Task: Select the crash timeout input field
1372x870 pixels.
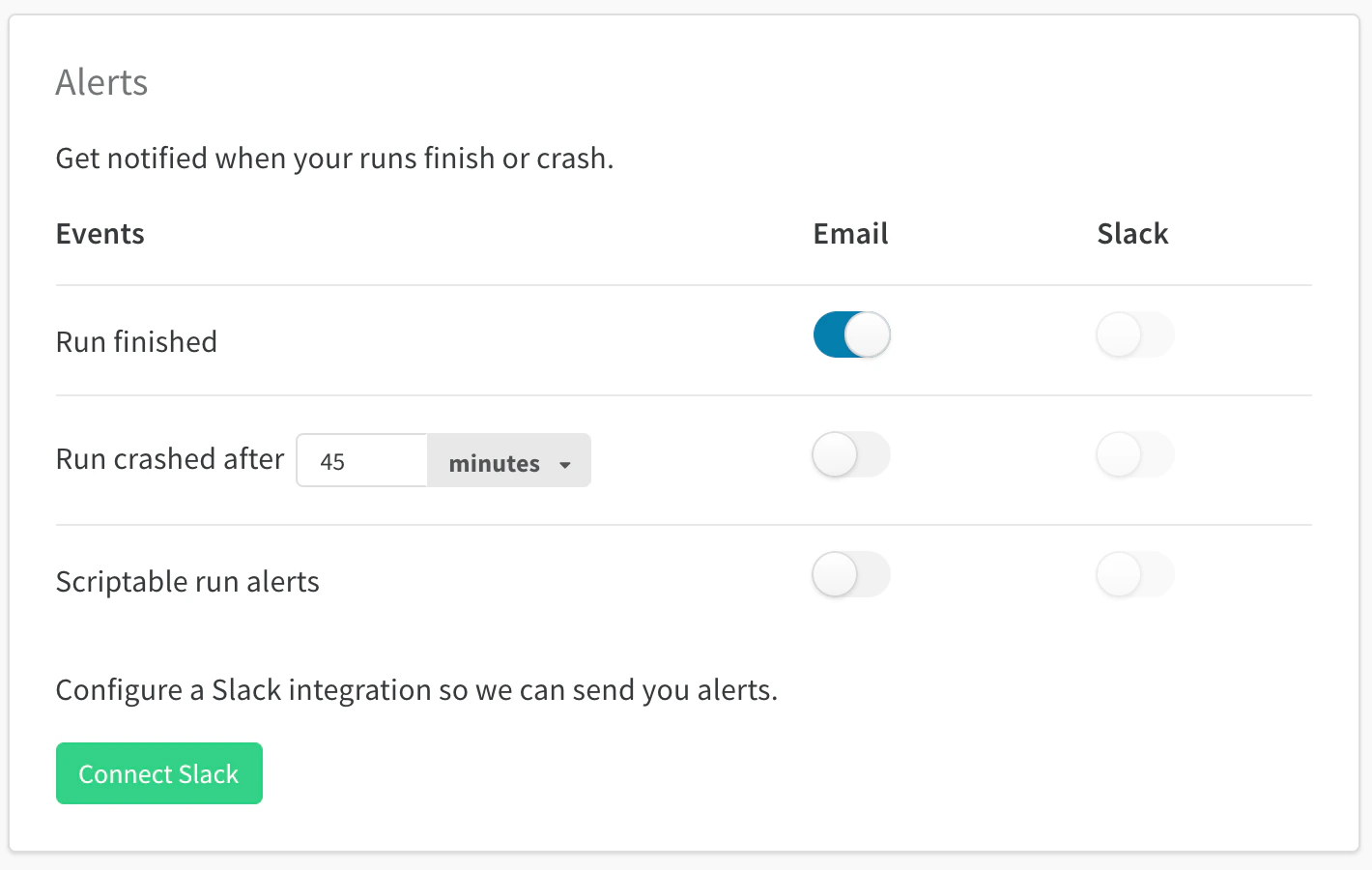Action: tap(362, 461)
